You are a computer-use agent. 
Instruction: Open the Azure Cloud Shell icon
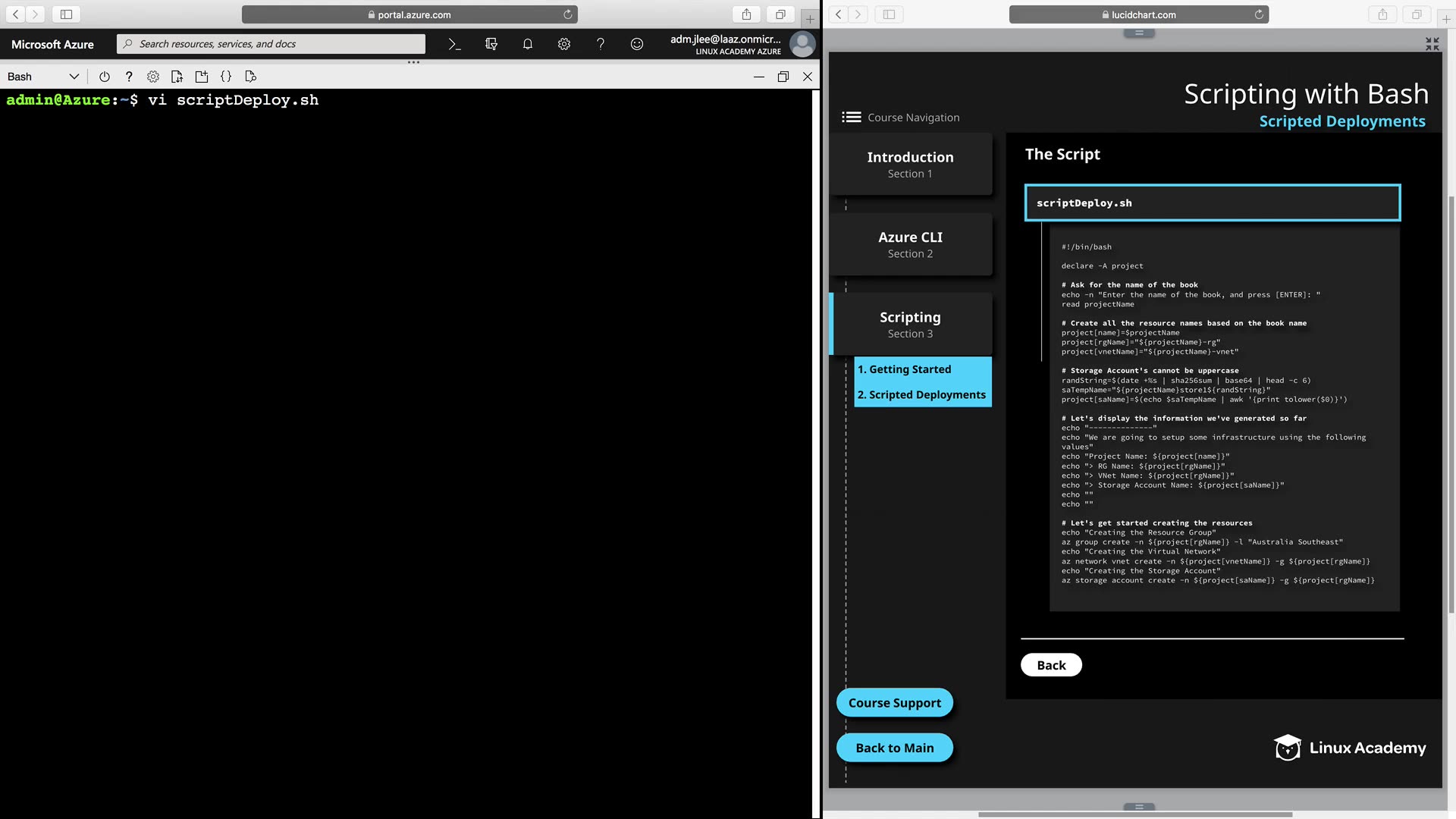click(x=454, y=45)
